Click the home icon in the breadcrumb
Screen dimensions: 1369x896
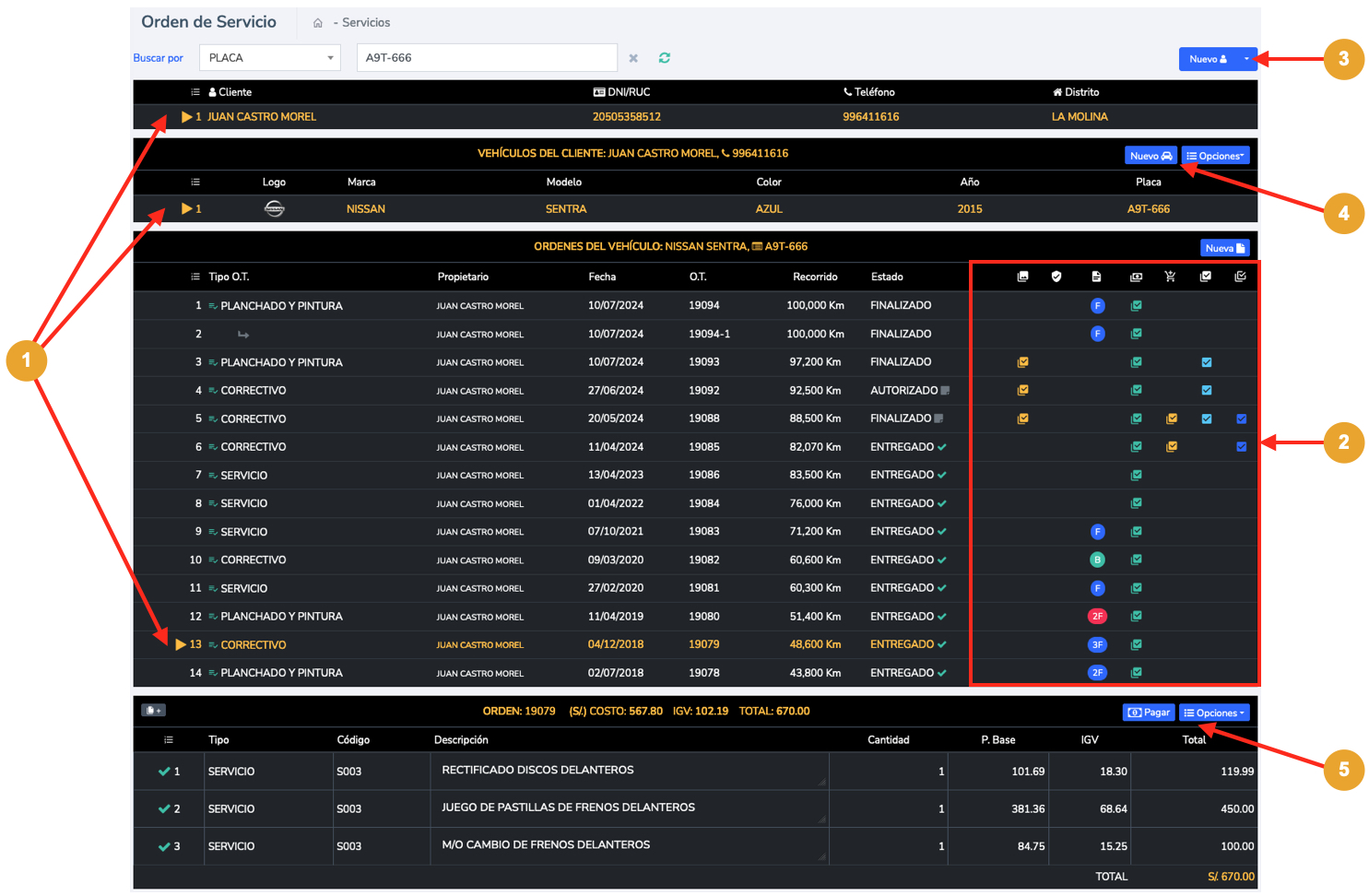(x=318, y=23)
